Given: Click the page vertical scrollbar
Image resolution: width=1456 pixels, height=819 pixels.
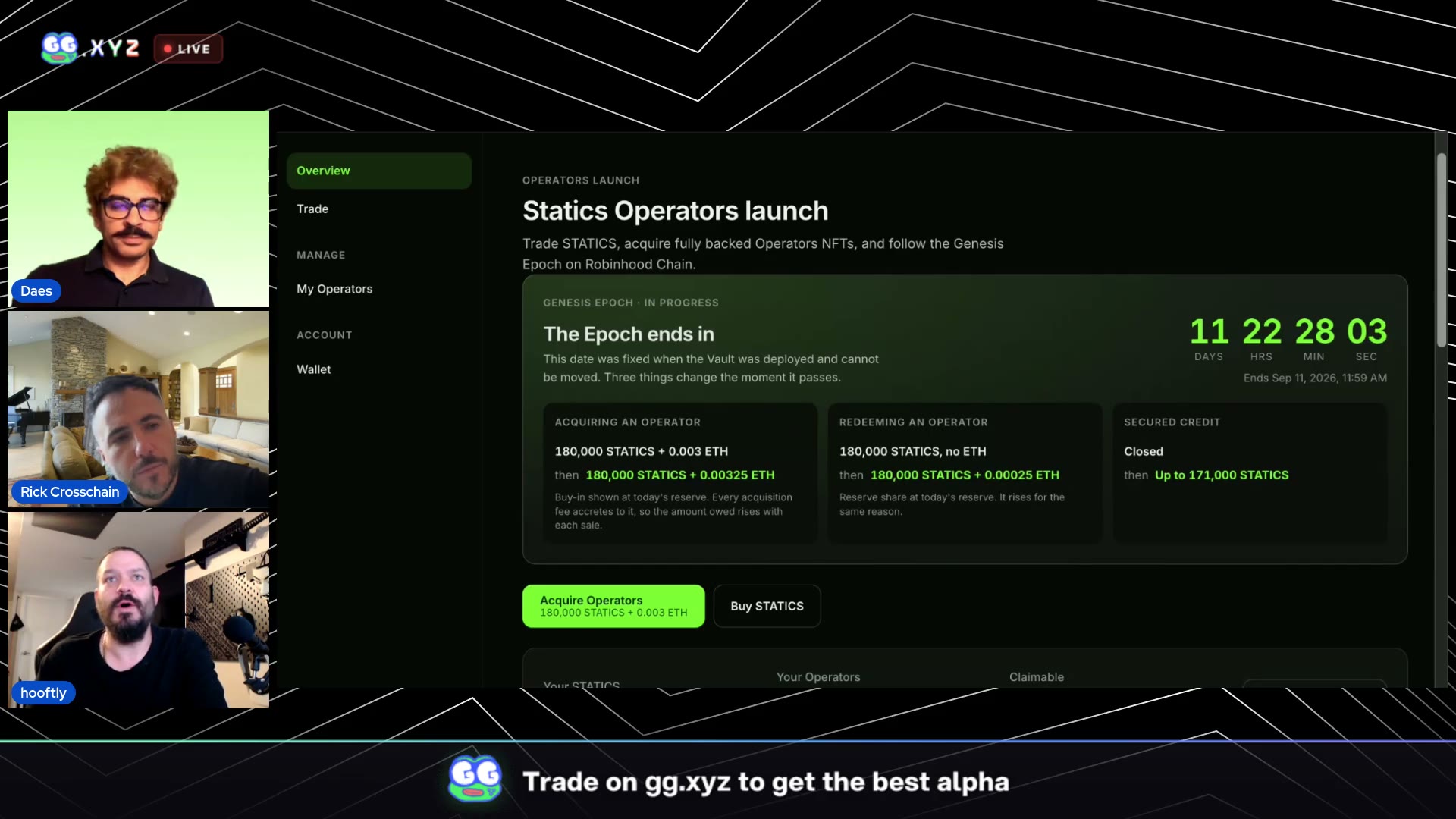Looking at the screenshot, I should pos(1441,250).
